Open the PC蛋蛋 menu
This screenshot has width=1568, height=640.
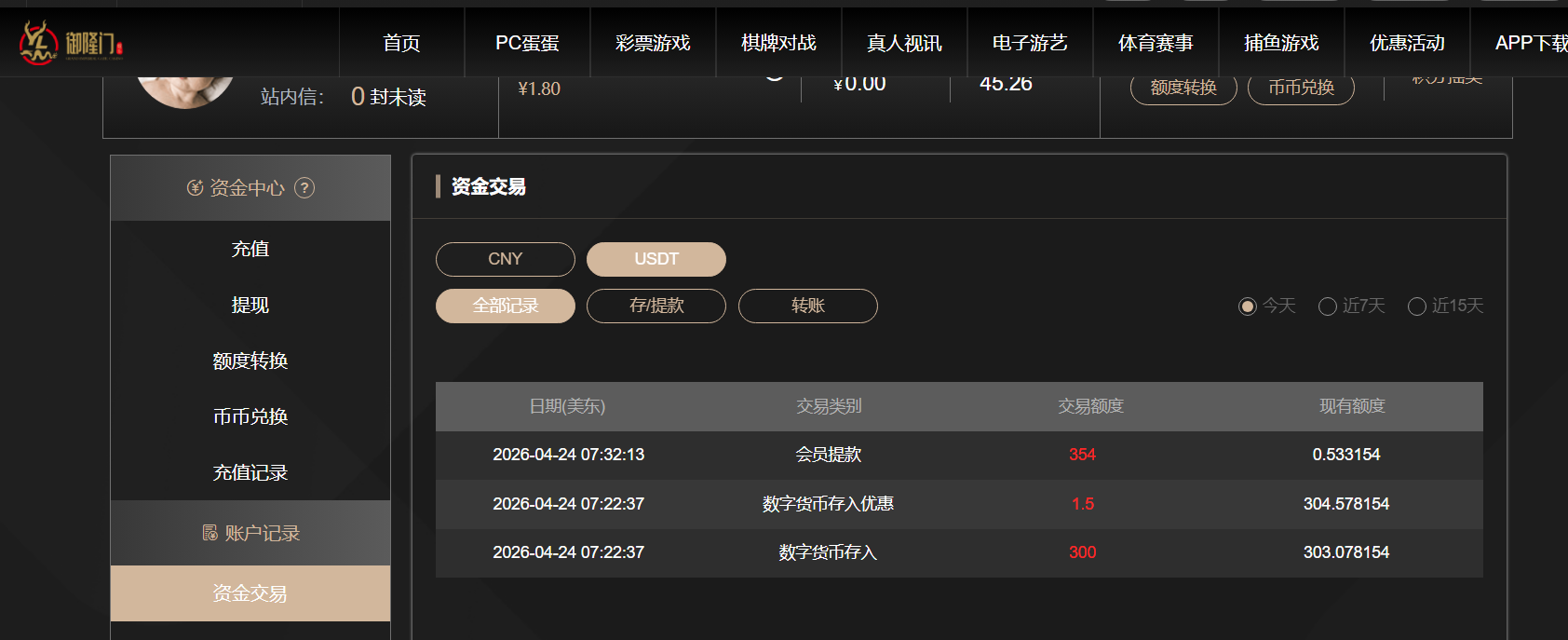coord(527,43)
